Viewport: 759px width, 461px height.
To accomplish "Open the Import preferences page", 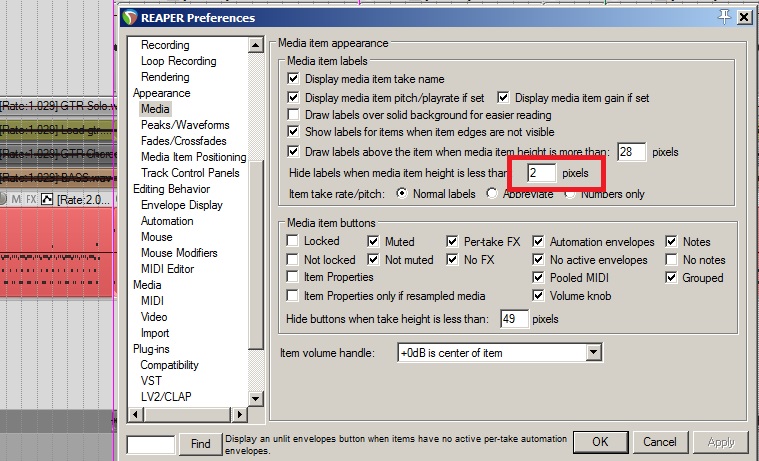I will pos(155,333).
